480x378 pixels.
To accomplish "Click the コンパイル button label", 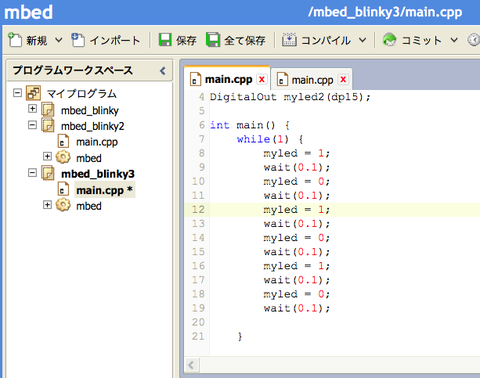I will (326, 41).
